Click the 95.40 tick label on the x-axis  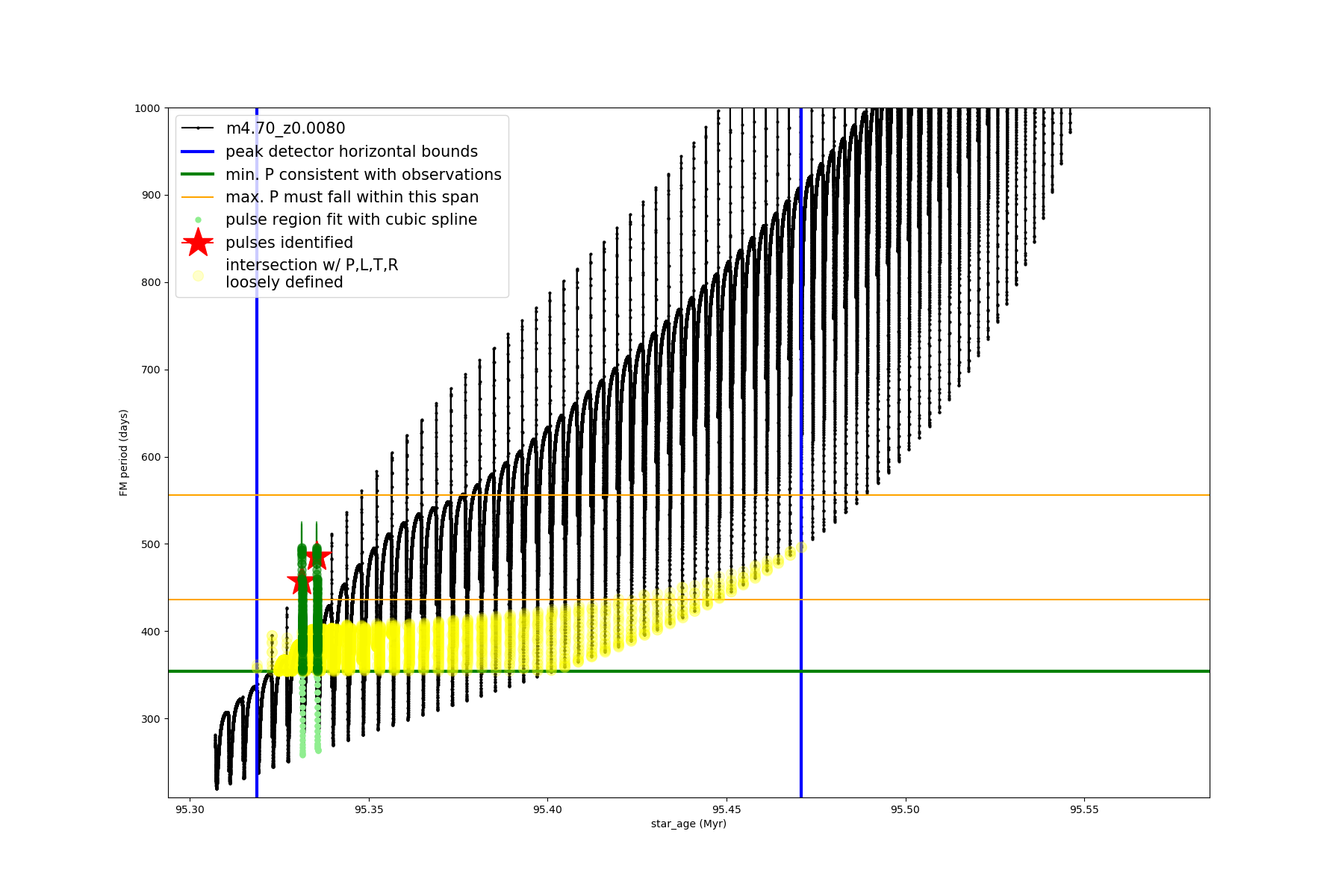pos(547,810)
